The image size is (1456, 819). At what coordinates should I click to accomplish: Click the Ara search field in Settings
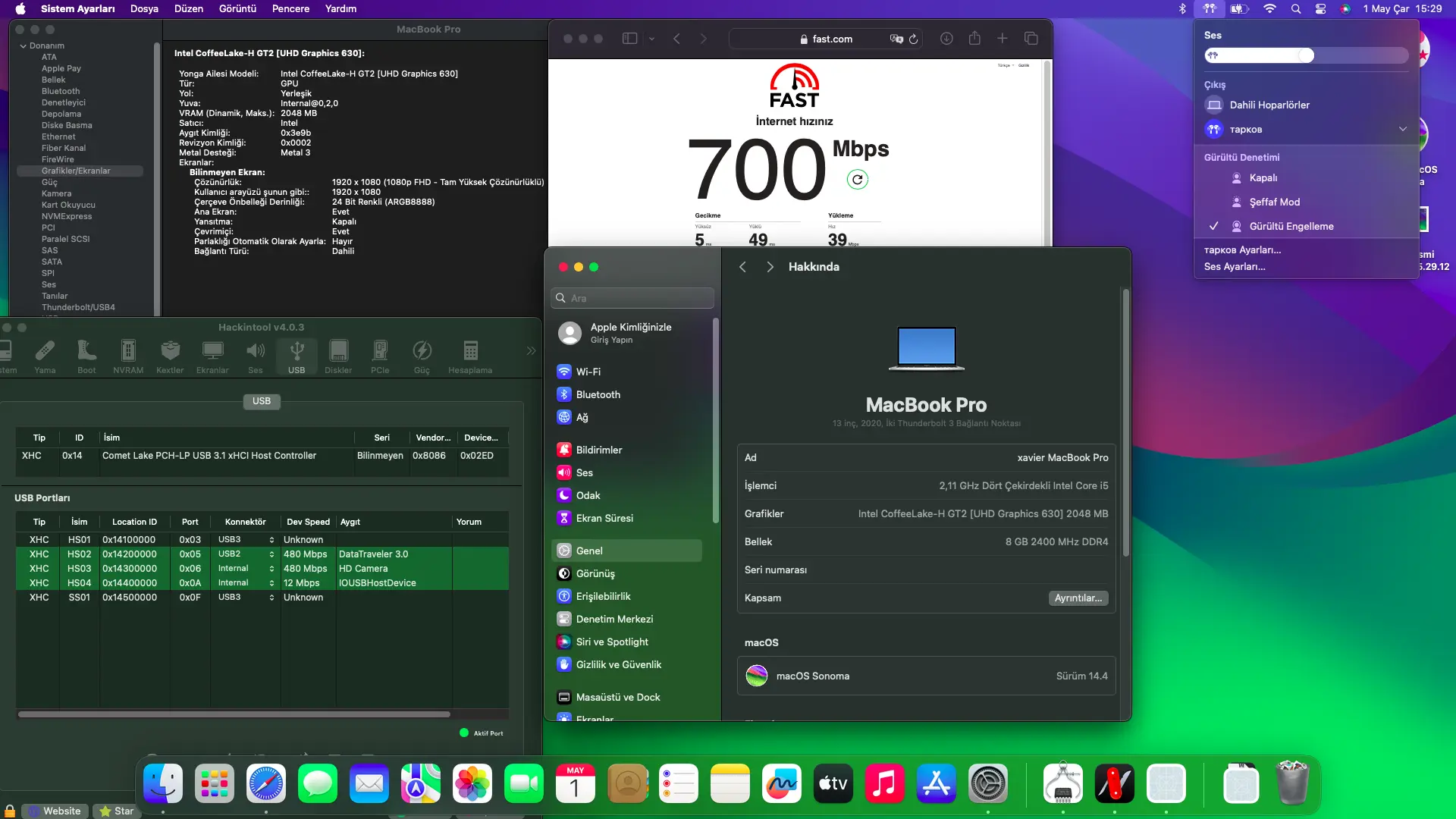point(632,298)
